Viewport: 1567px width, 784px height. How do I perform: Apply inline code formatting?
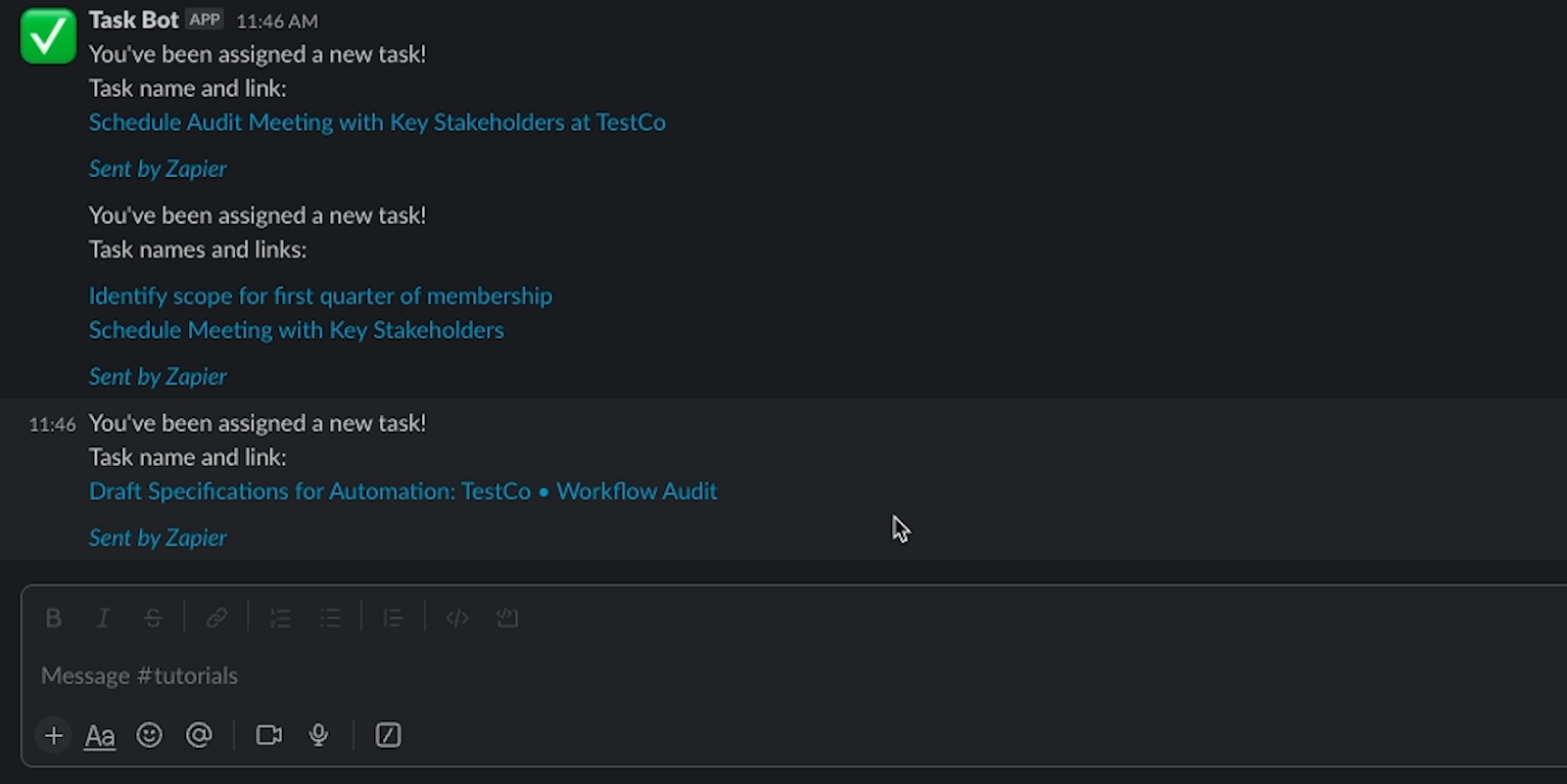(457, 618)
